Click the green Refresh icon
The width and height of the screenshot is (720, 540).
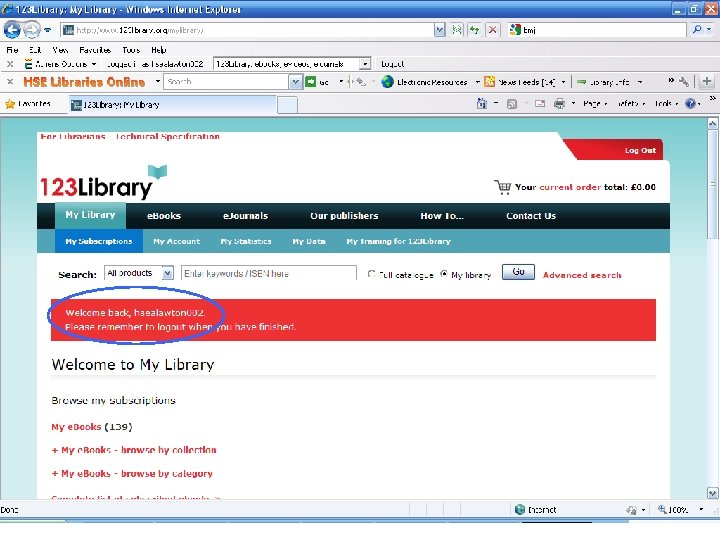coord(474,30)
